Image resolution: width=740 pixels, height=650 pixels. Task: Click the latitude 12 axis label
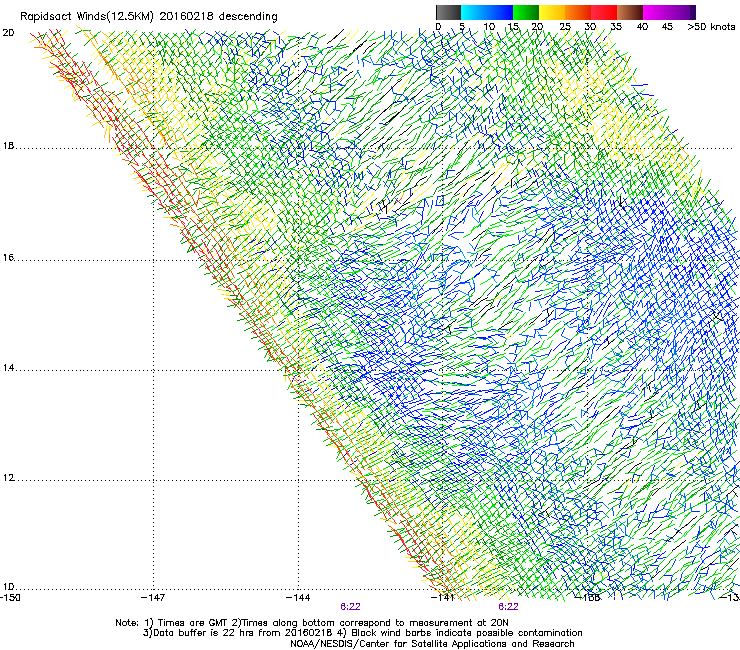click(8, 478)
